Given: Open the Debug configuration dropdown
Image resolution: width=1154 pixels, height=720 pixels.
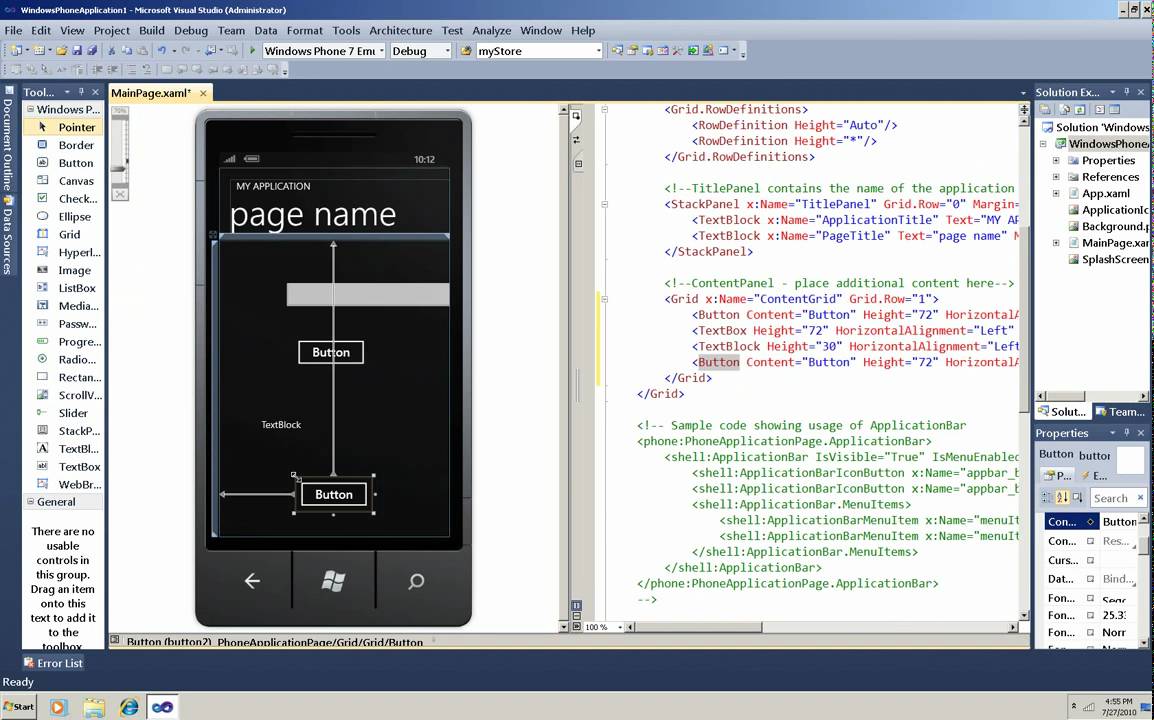Looking at the screenshot, I should pos(447,51).
